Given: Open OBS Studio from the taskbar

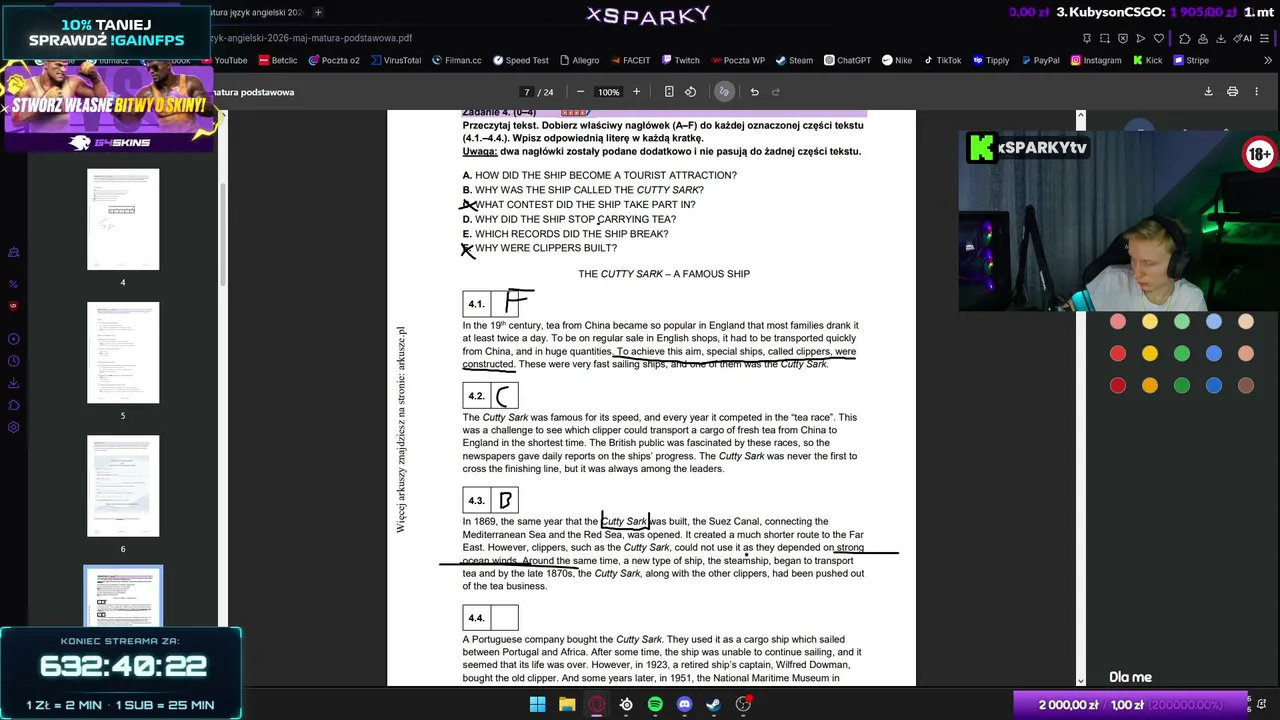Looking at the screenshot, I should 743,704.
